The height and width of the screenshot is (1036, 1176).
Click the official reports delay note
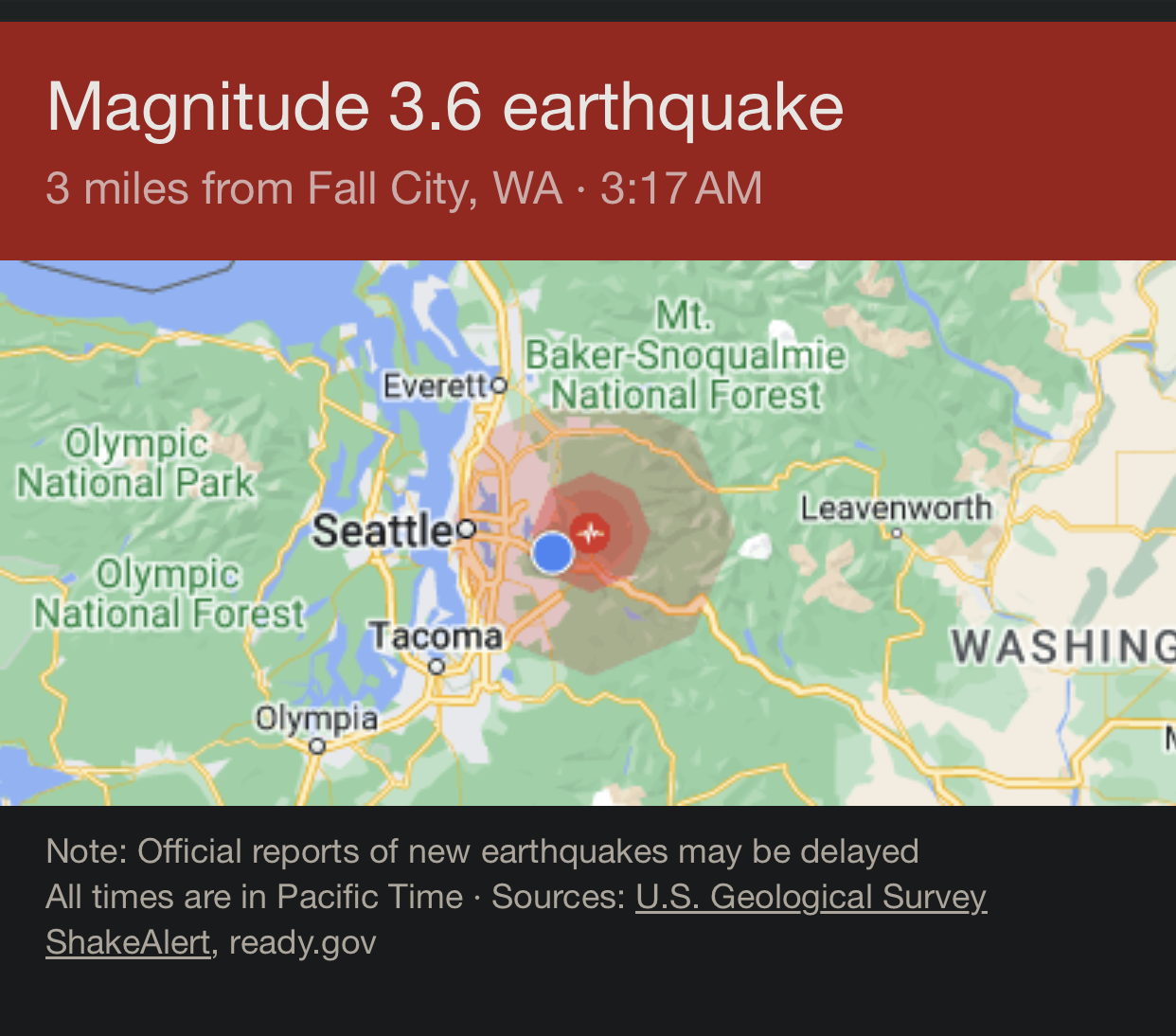pos(482,851)
